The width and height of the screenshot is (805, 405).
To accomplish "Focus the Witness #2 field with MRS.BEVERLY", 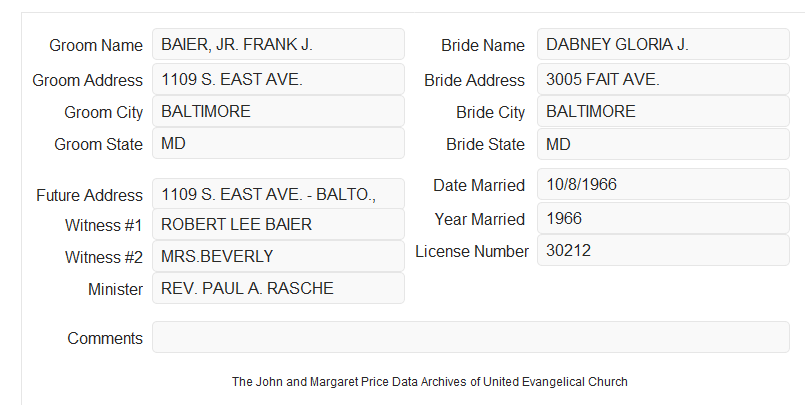I will pyautogui.click(x=278, y=256).
